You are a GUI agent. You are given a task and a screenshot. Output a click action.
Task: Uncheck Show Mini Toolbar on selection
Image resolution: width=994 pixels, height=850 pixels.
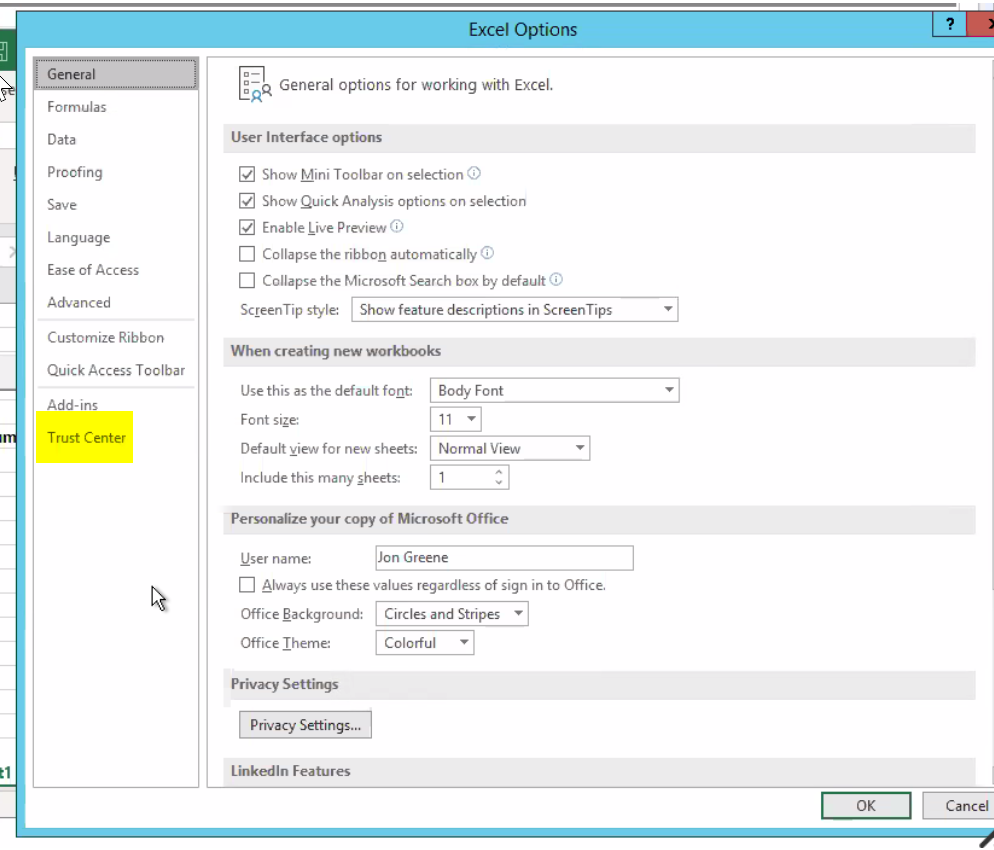(x=247, y=174)
